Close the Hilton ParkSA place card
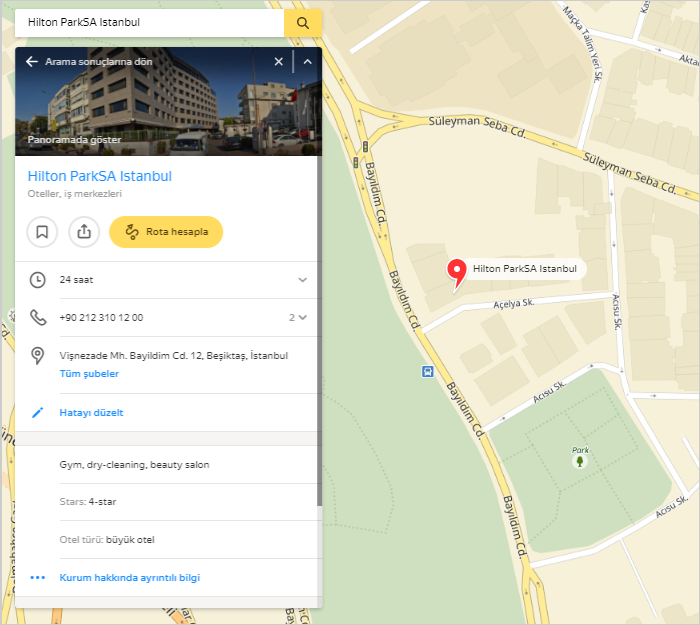Image resolution: width=700 pixels, height=625 pixels. (x=279, y=62)
